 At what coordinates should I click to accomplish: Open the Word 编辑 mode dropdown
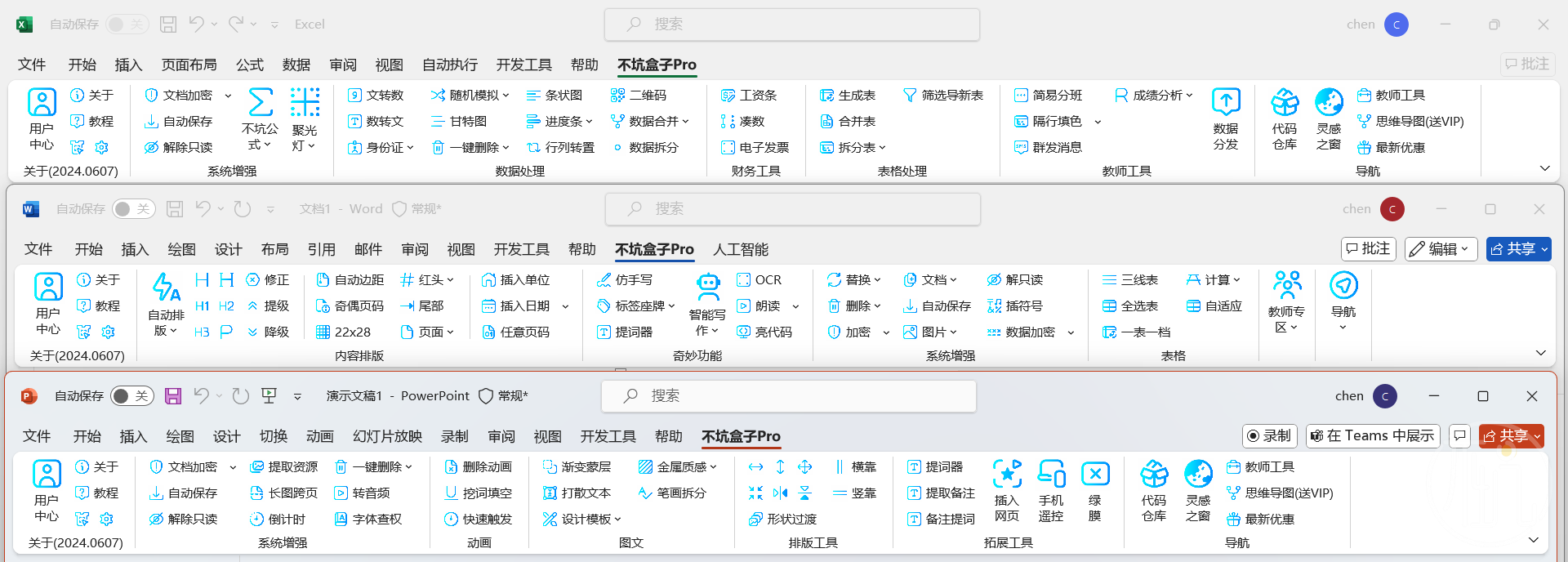pos(1441,249)
